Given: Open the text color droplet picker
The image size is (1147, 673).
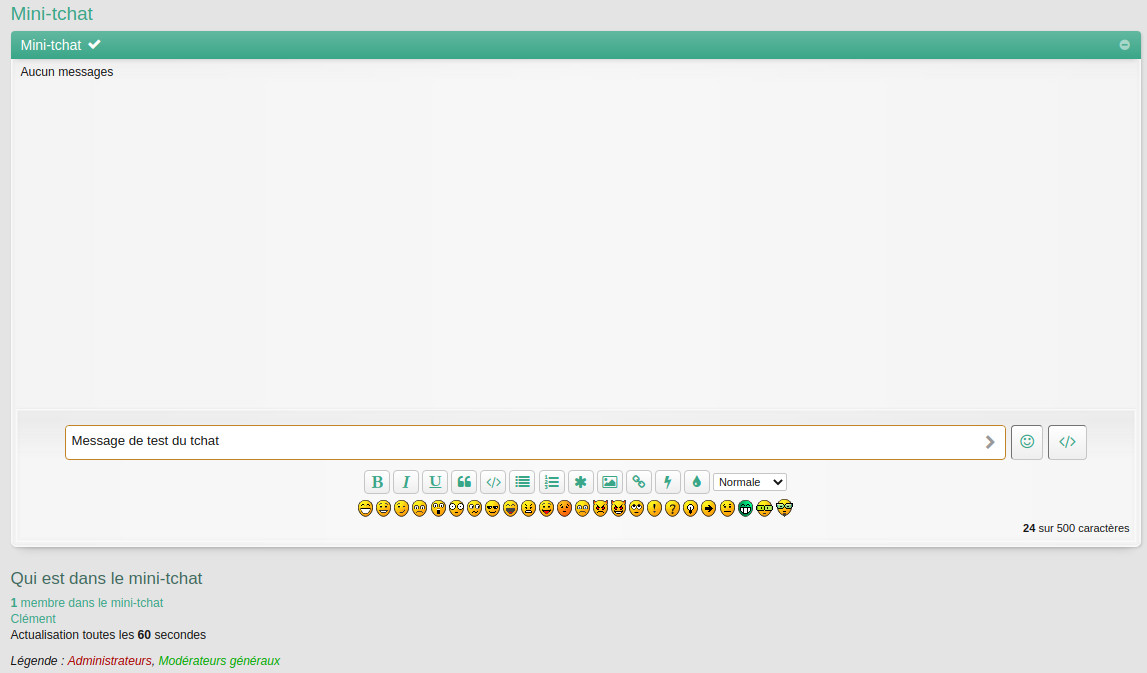Looking at the screenshot, I should [x=697, y=482].
